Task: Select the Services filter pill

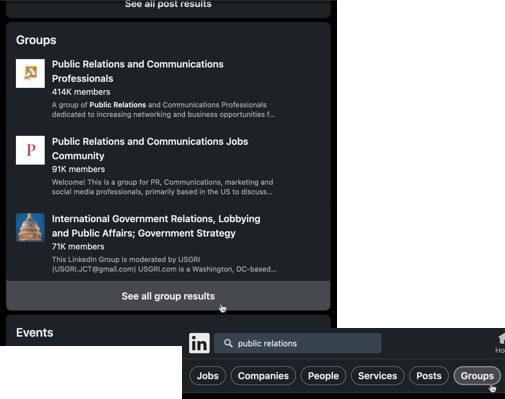Action: [378, 376]
